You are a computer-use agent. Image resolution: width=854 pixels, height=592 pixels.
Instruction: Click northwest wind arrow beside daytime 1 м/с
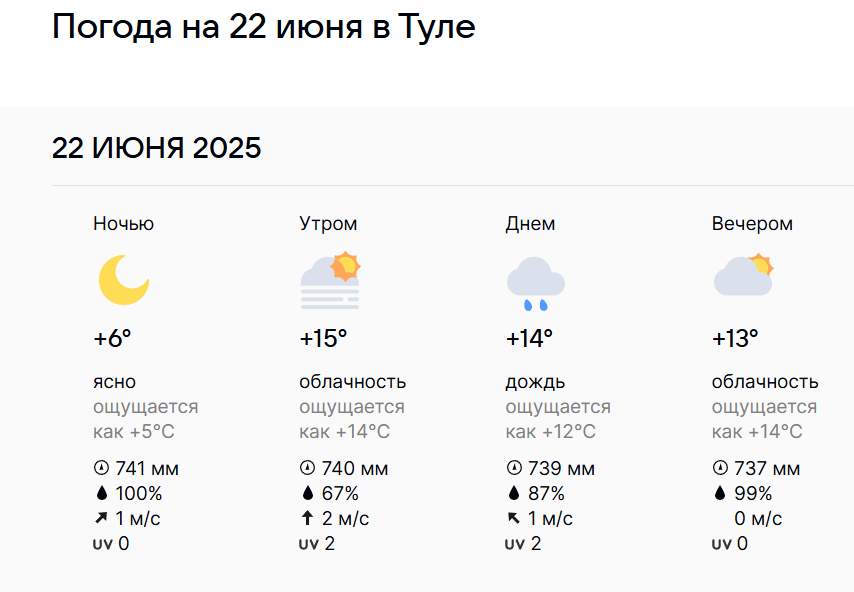514,518
